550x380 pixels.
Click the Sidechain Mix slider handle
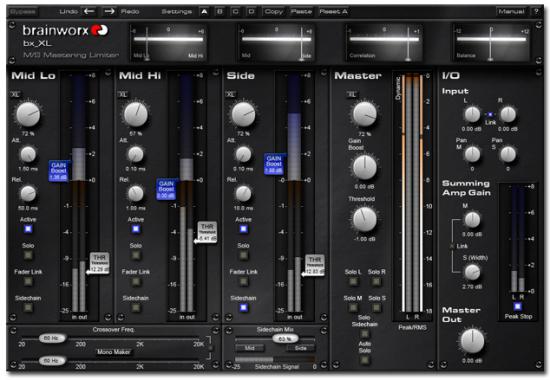[x=285, y=339]
